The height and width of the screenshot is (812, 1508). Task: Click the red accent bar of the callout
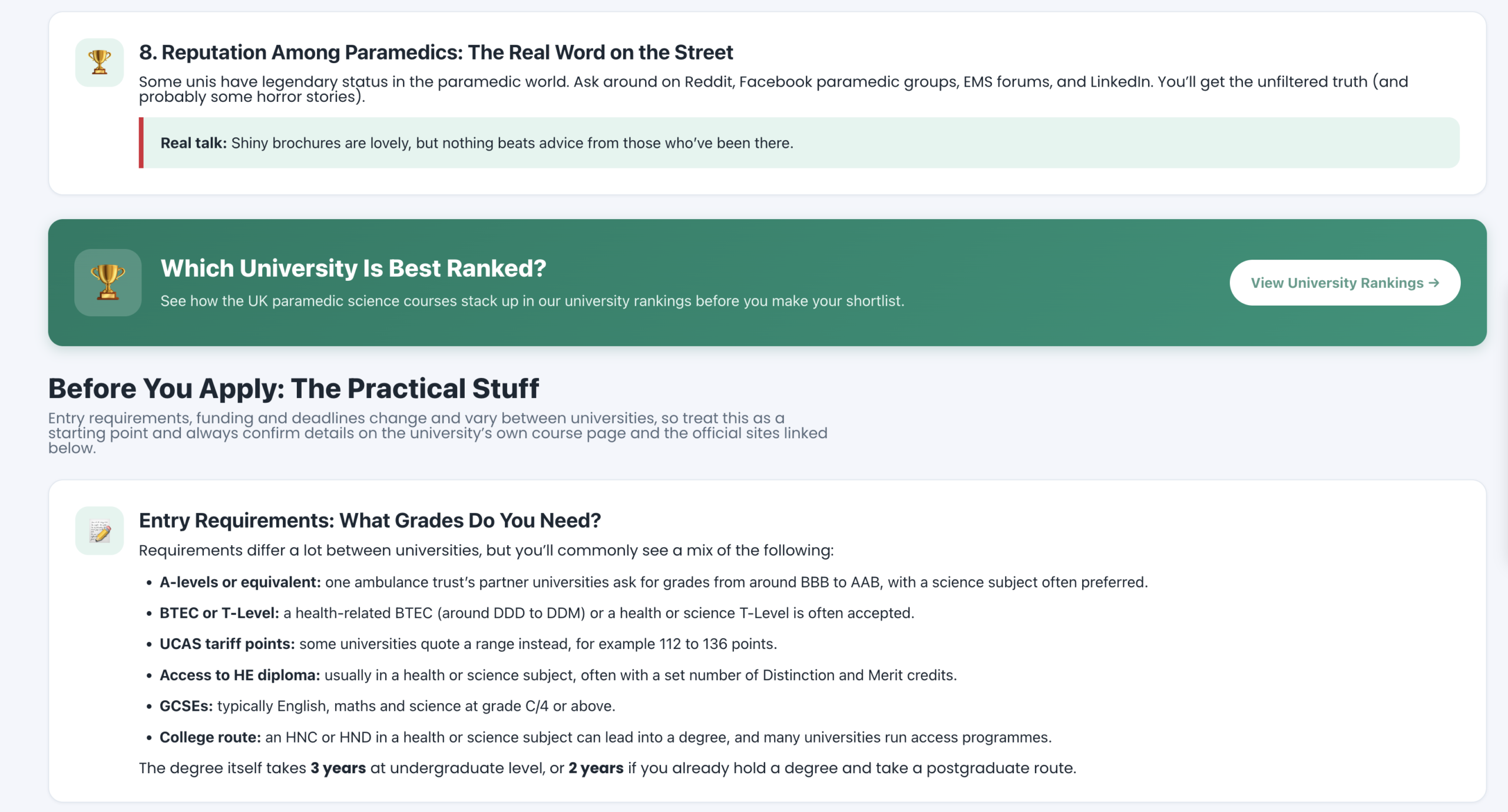point(141,143)
